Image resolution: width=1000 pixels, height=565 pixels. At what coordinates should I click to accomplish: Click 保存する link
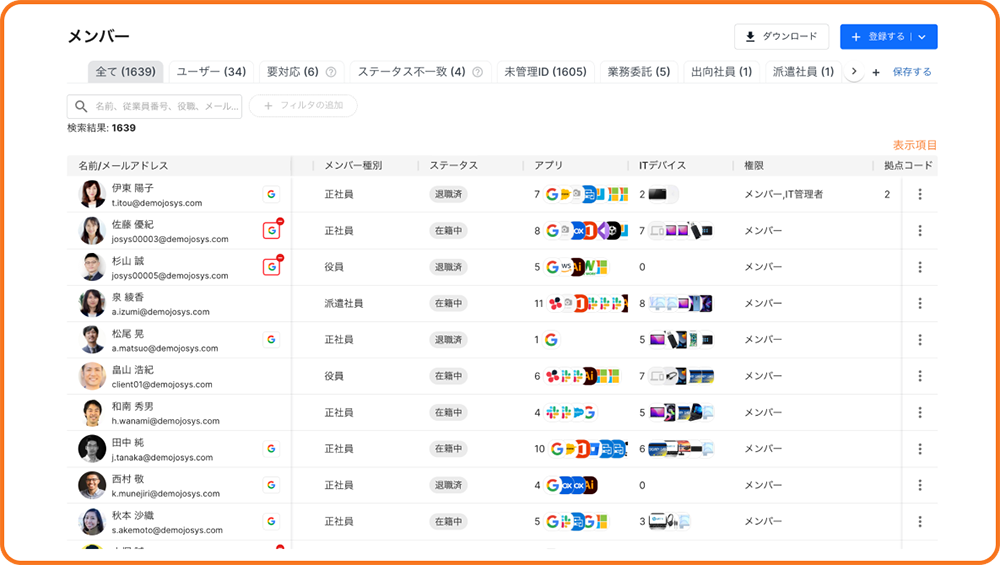[912, 72]
